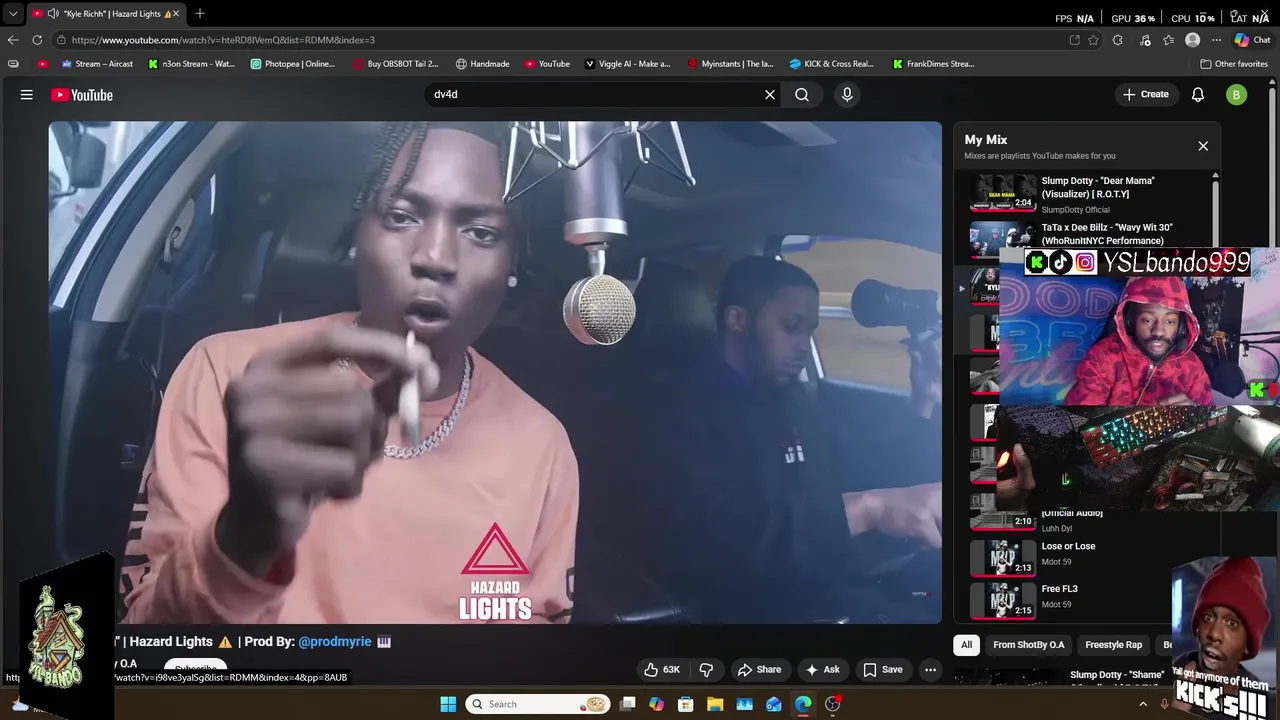Open Stream – Aircast bookmark
The height and width of the screenshot is (720, 1280).
97,64
